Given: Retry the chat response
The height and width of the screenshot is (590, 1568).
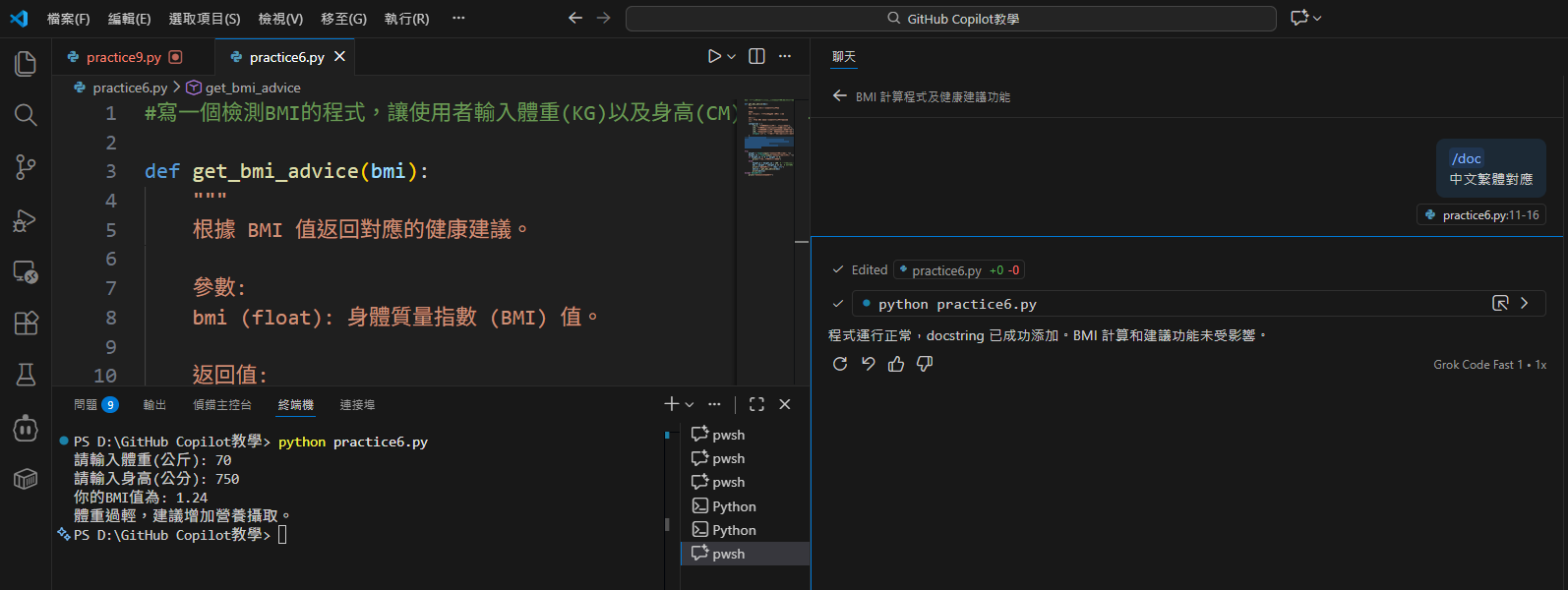Looking at the screenshot, I should pyautogui.click(x=840, y=364).
